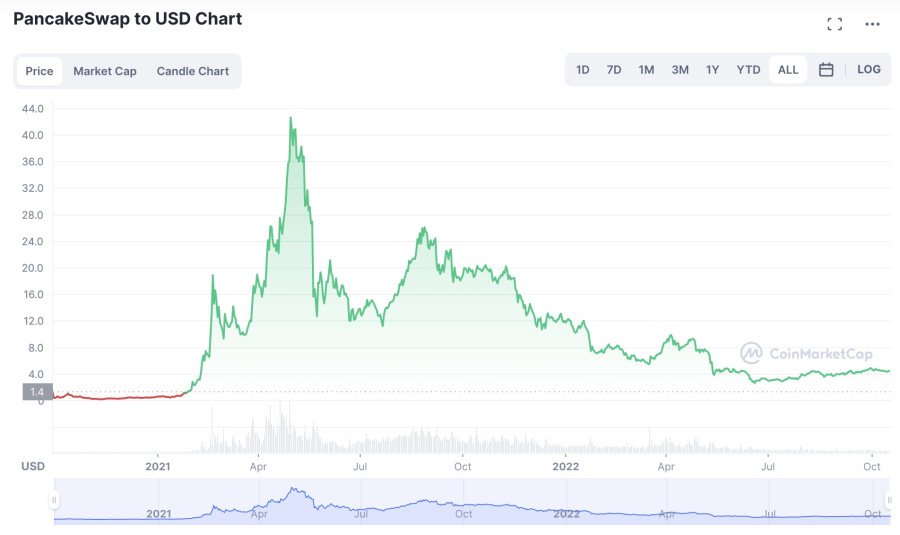Click the CoinMarketCap watermark logo
The height and width of the screenshot is (535, 900).
[x=806, y=353]
